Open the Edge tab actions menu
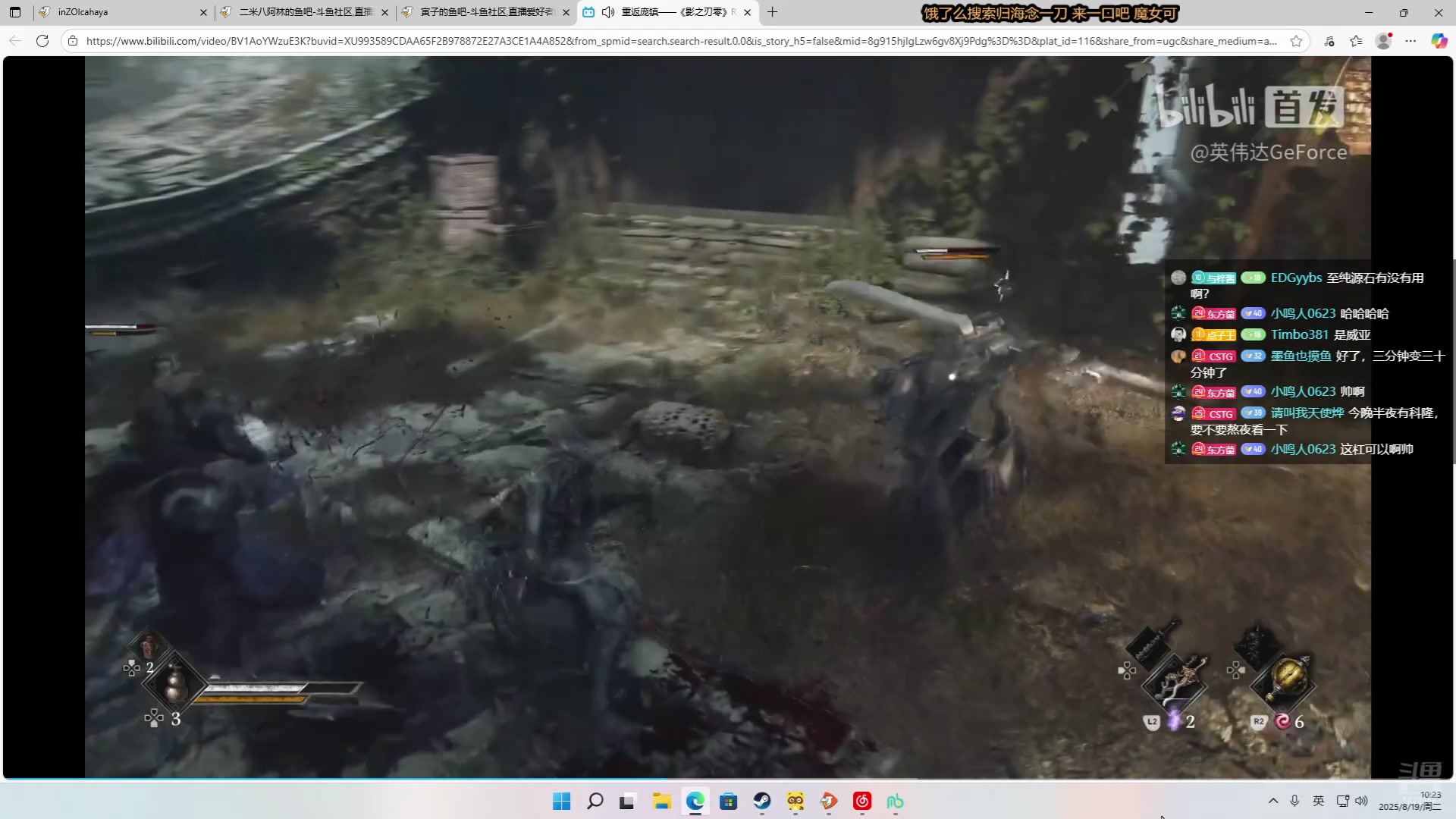 [x=15, y=12]
